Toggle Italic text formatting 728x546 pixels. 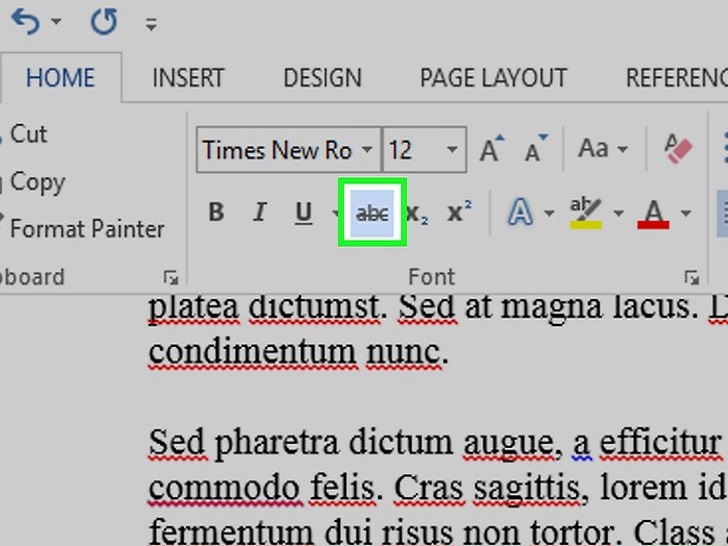[x=260, y=212]
